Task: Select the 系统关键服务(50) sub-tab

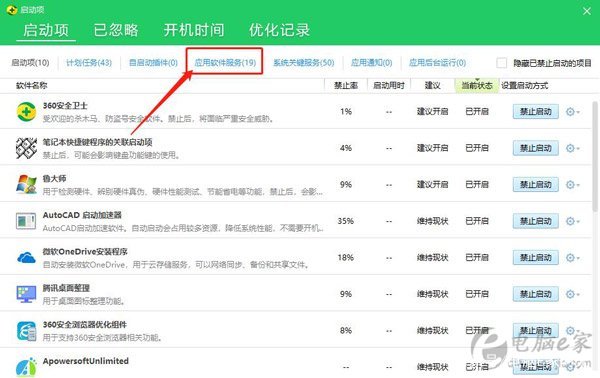Action: [303, 63]
